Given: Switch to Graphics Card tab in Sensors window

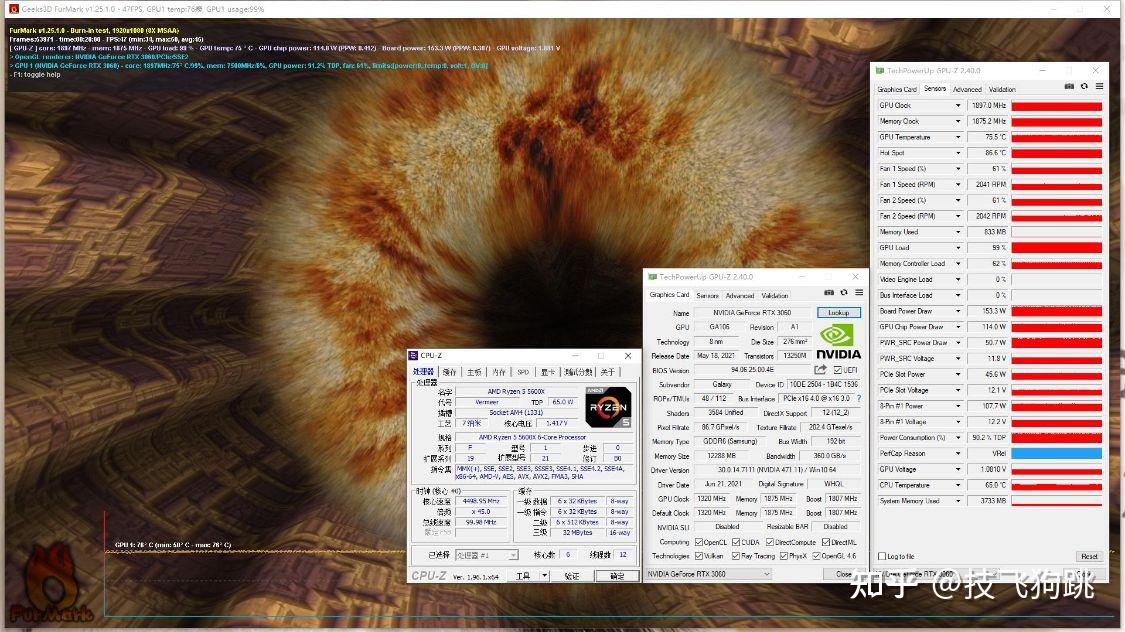Looking at the screenshot, I should tap(897, 89).
